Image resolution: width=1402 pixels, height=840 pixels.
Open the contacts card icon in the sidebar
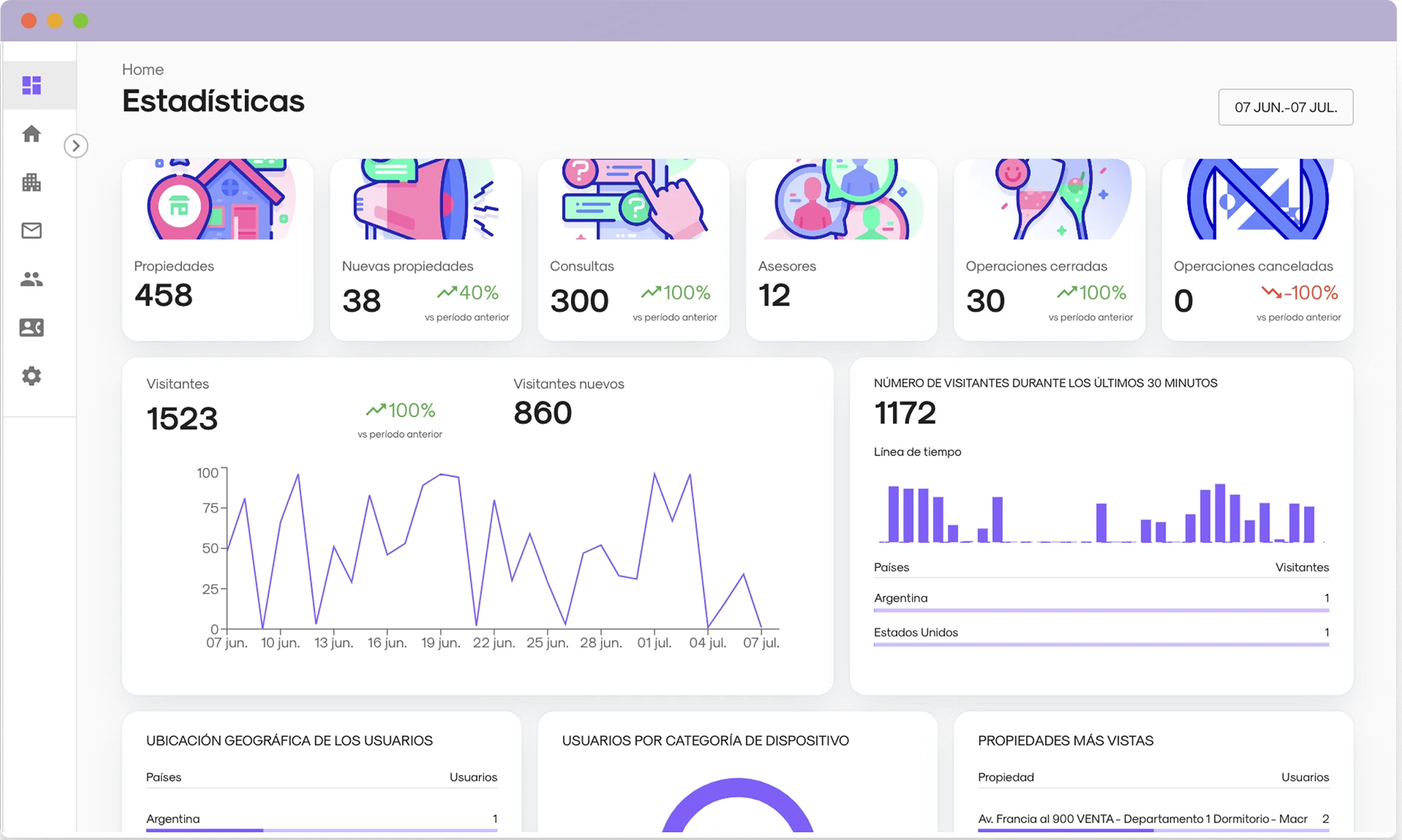click(x=31, y=328)
